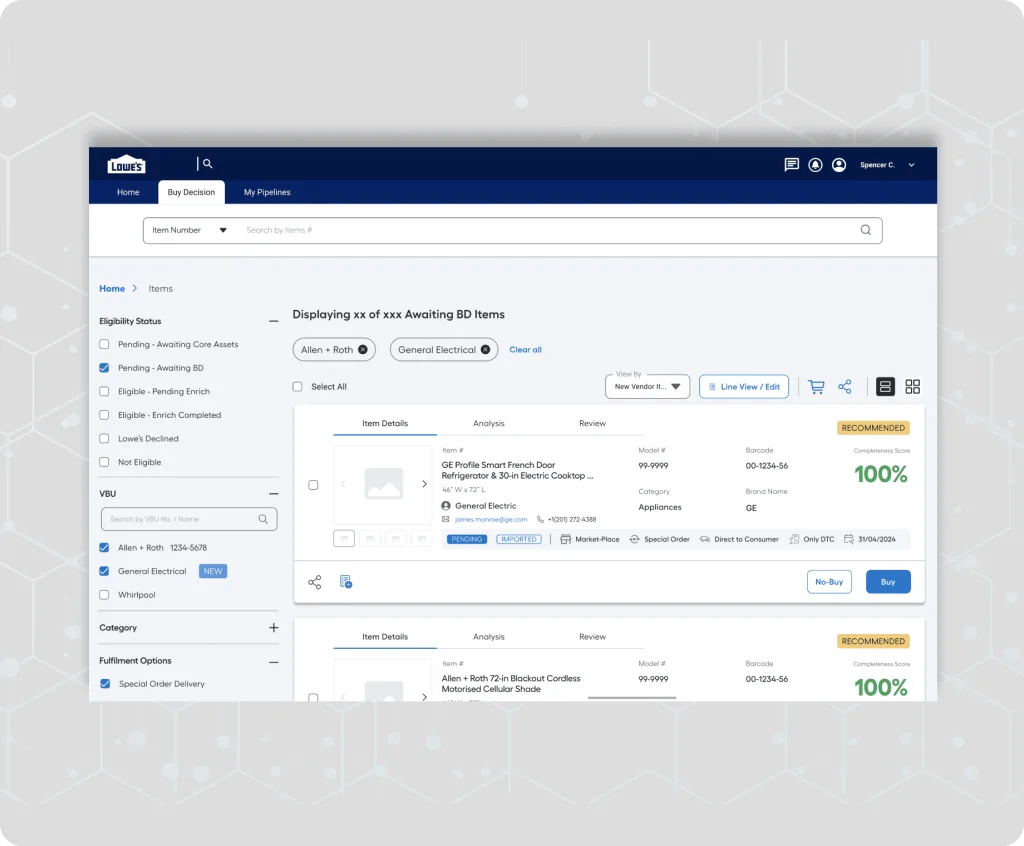Check Eligible - Pending Enrich
Image resolution: width=1024 pixels, height=846 pixels.
(104, 391)
